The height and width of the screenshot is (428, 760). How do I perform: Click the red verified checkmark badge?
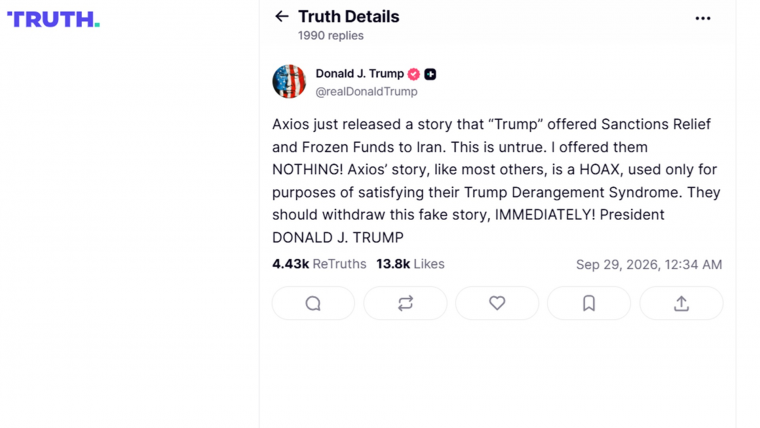click(413, 74)
